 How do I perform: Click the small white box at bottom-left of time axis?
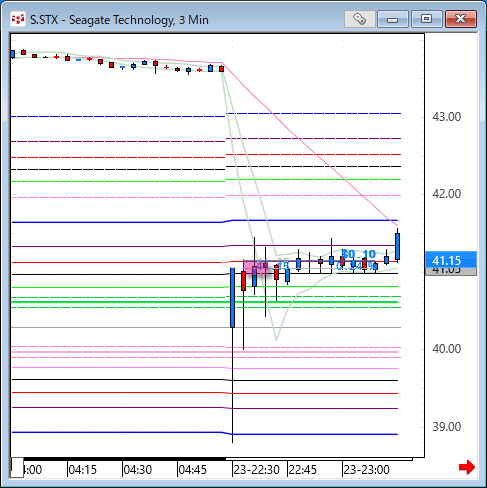tap(17, 468)
